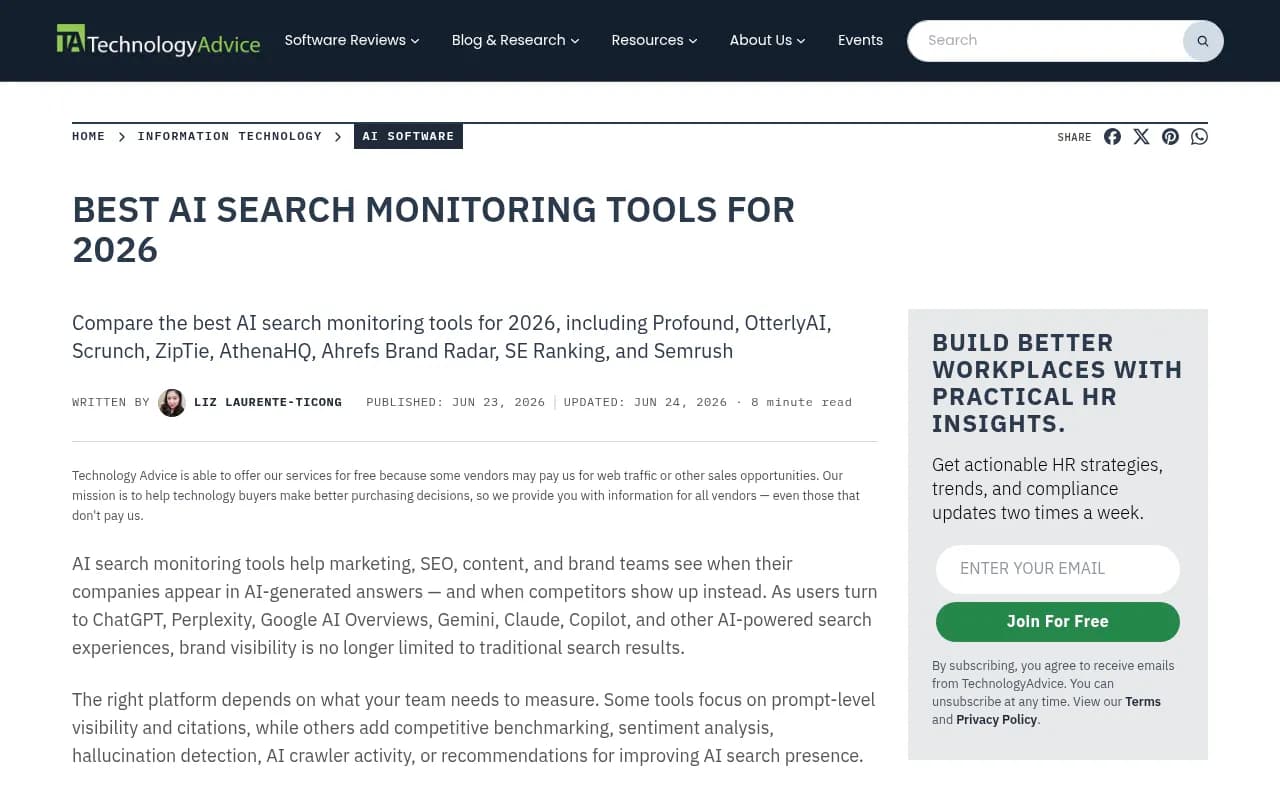The height and width of the screenshot is (800, 1280).
Task: Click the 'Share' label text
Action: click(x=1074, y=137)
